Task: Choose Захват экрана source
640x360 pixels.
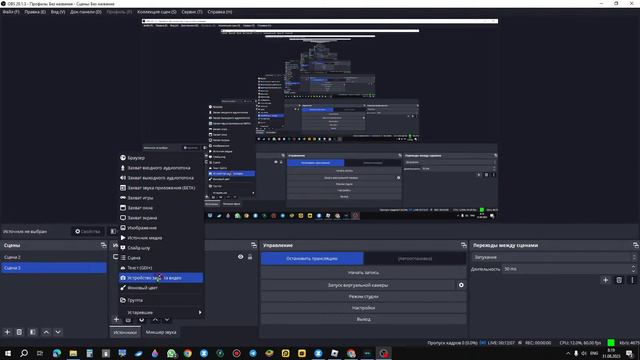Action: click(161, 218)
